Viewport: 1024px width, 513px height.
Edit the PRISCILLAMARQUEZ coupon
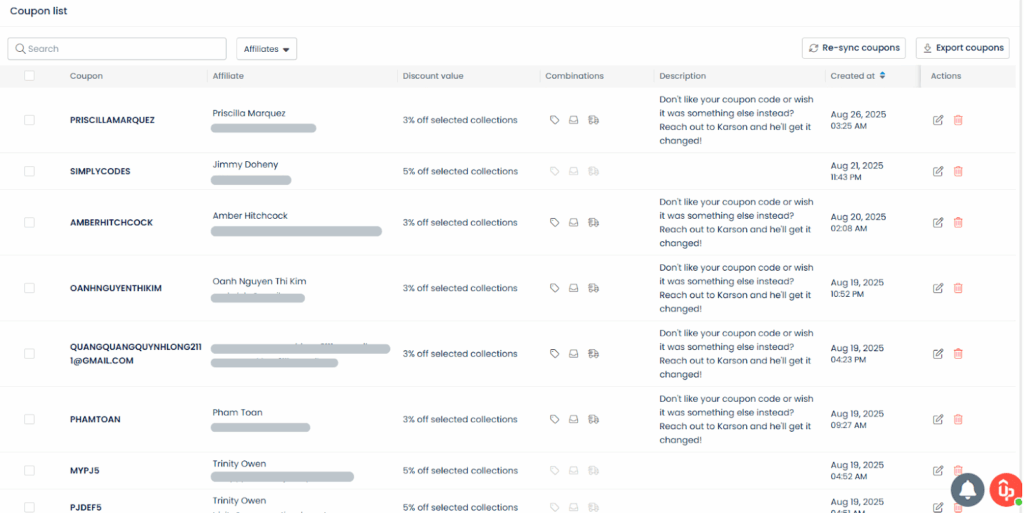tap(938, 120)
